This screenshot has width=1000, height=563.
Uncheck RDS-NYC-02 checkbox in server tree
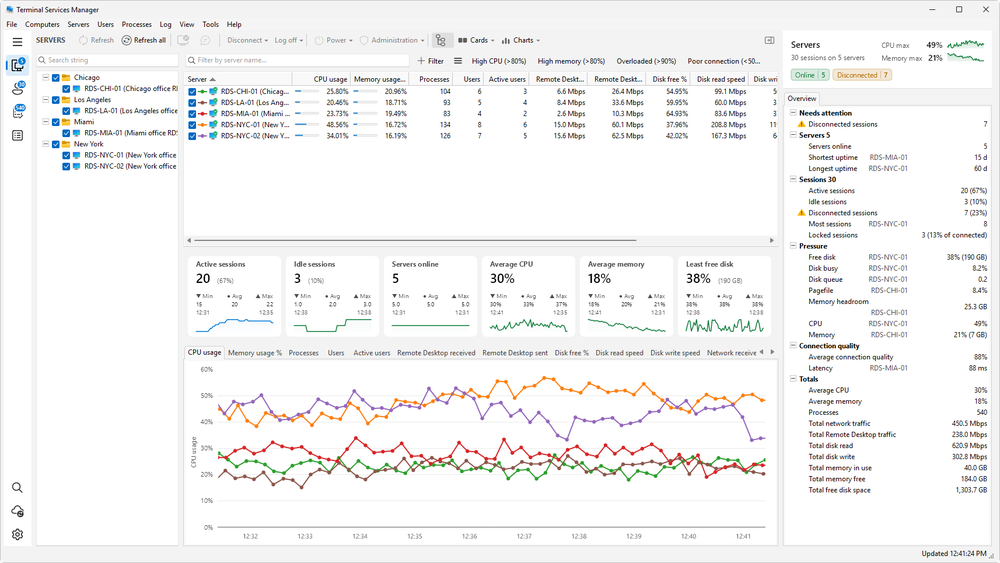coord(66,166)
